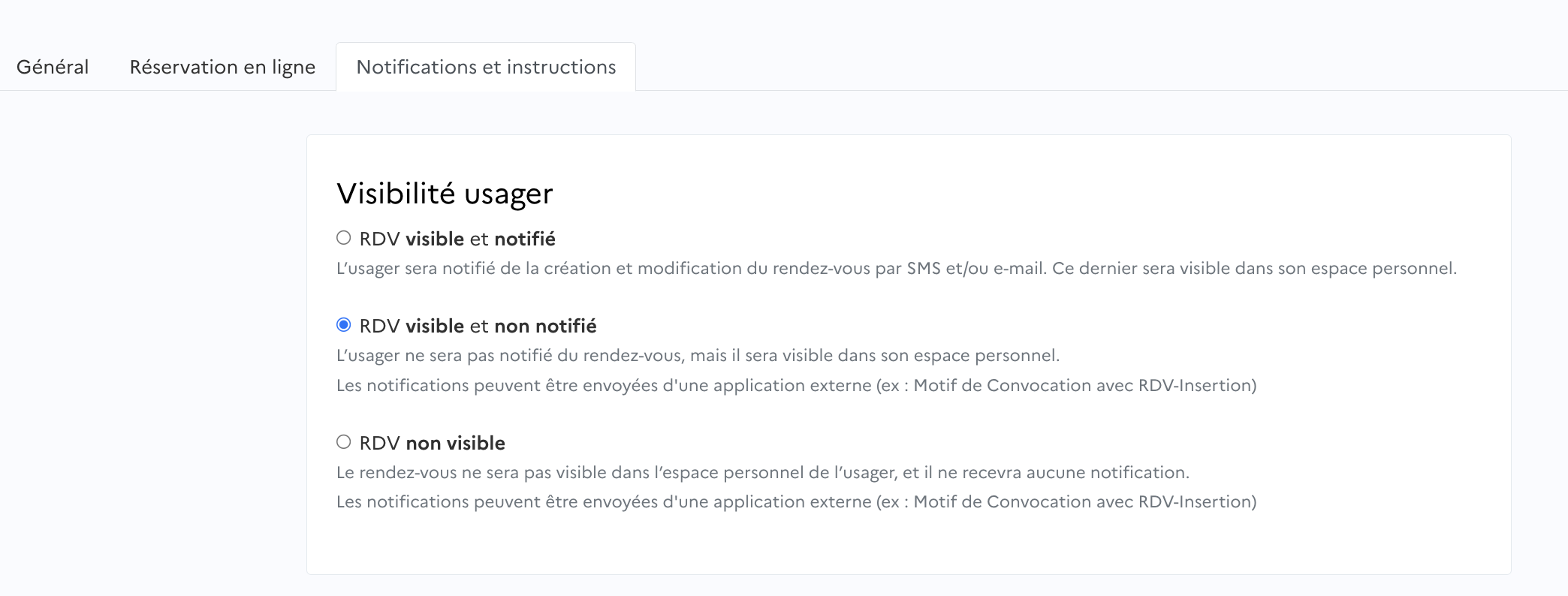This screenshot has width=1568, height=596.
Task: Click the bold 'non notifié' text in the second option
Action: pos(545,326)
